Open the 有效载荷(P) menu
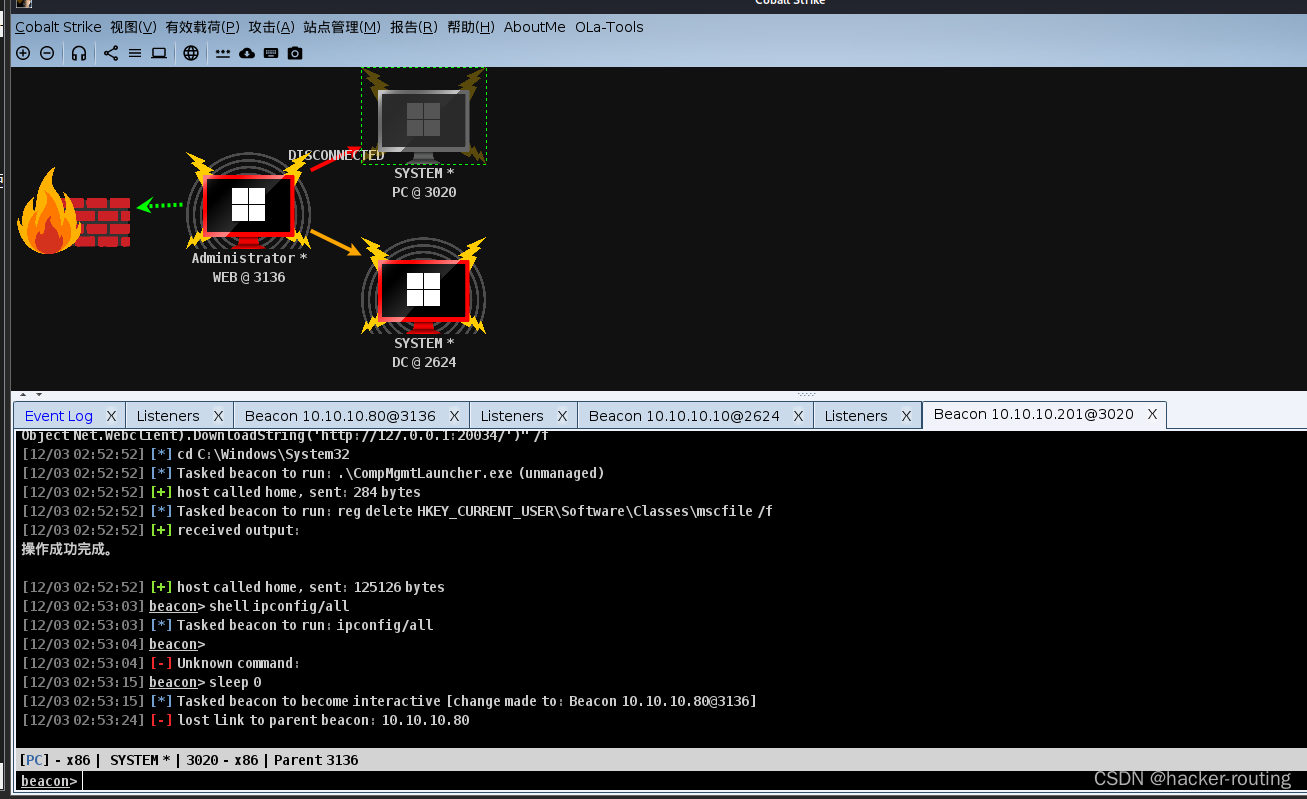This screenshot has height=799, width=1307. [202, 27]
